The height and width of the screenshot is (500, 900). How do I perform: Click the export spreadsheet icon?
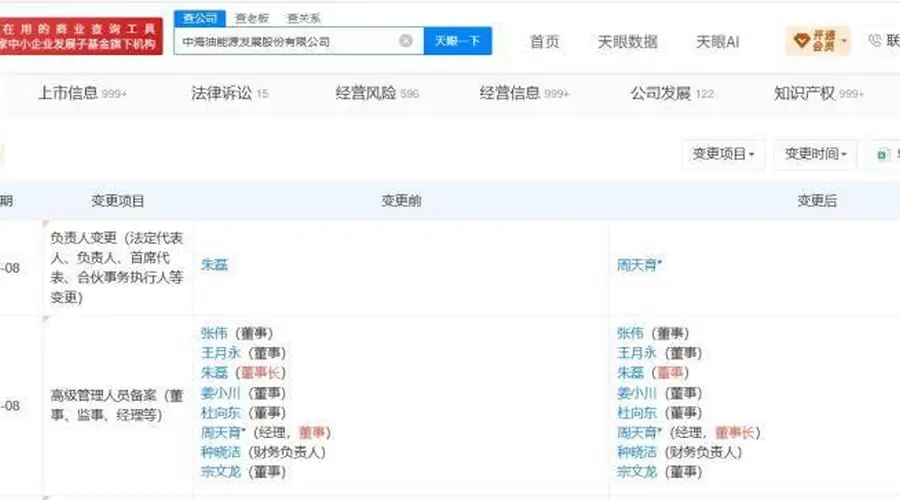883,154
